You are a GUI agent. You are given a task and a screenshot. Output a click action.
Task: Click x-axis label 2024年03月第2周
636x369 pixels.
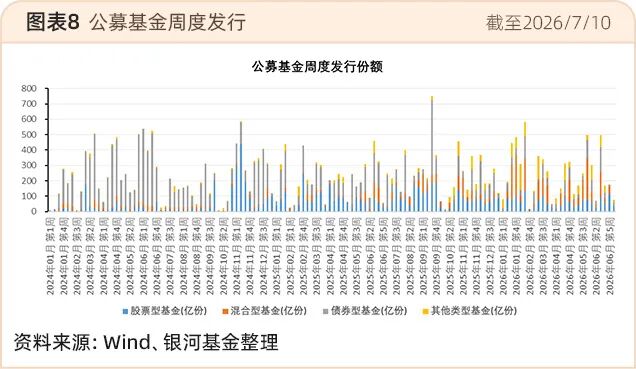pyautogui.click(x=90, y=256)
